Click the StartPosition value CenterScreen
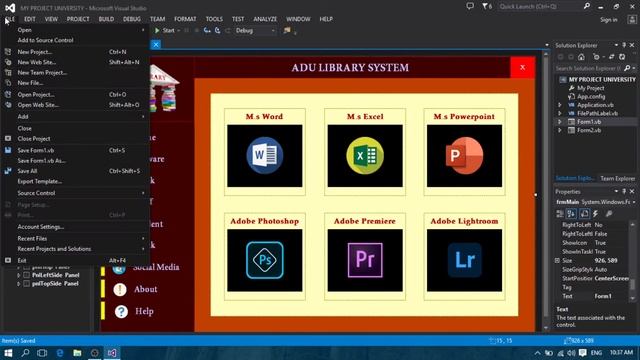Image resolution: width=640 pixels, height=360 pixels. [x=611, y=279]
